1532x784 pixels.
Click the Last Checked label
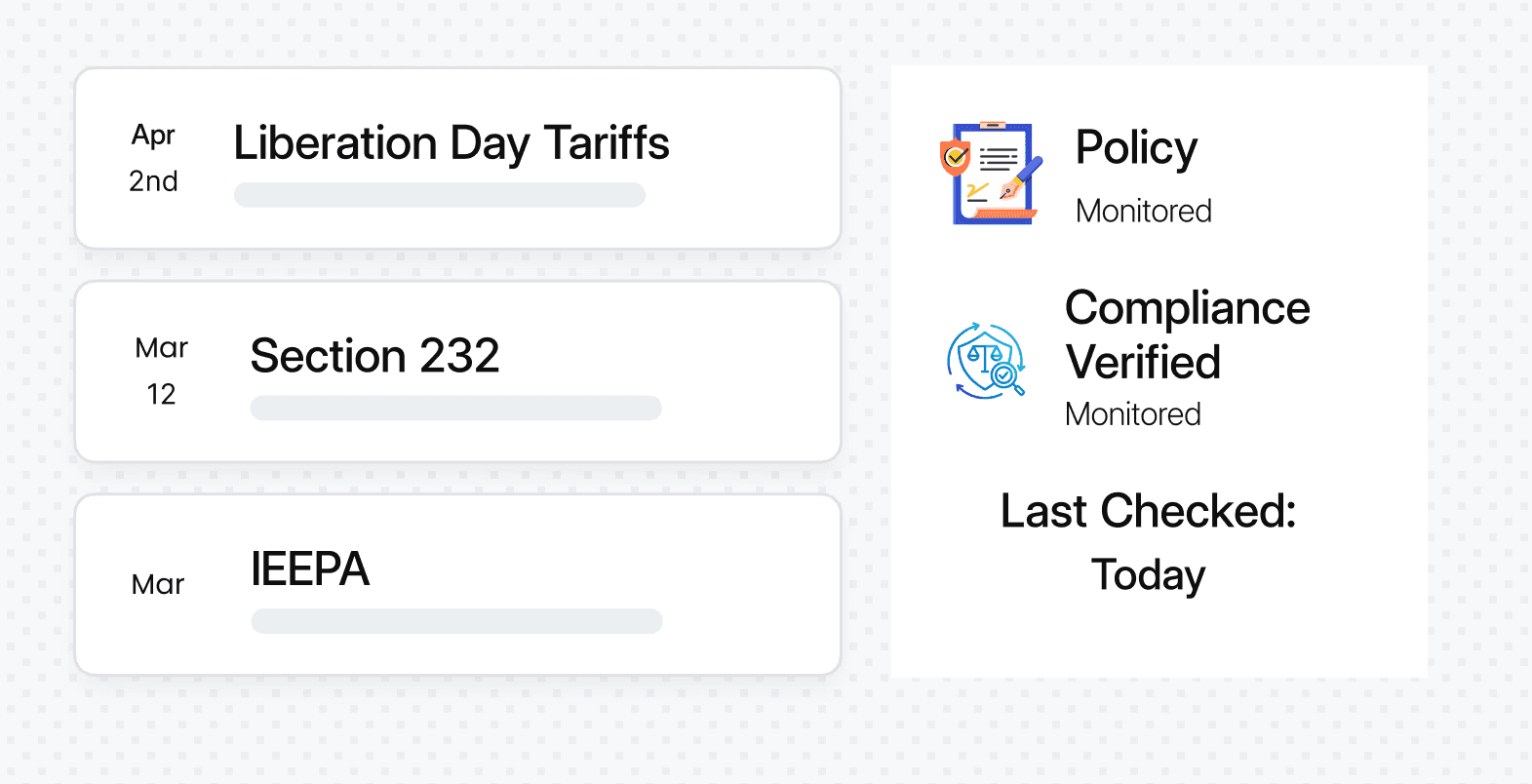tap(1149, 511)
